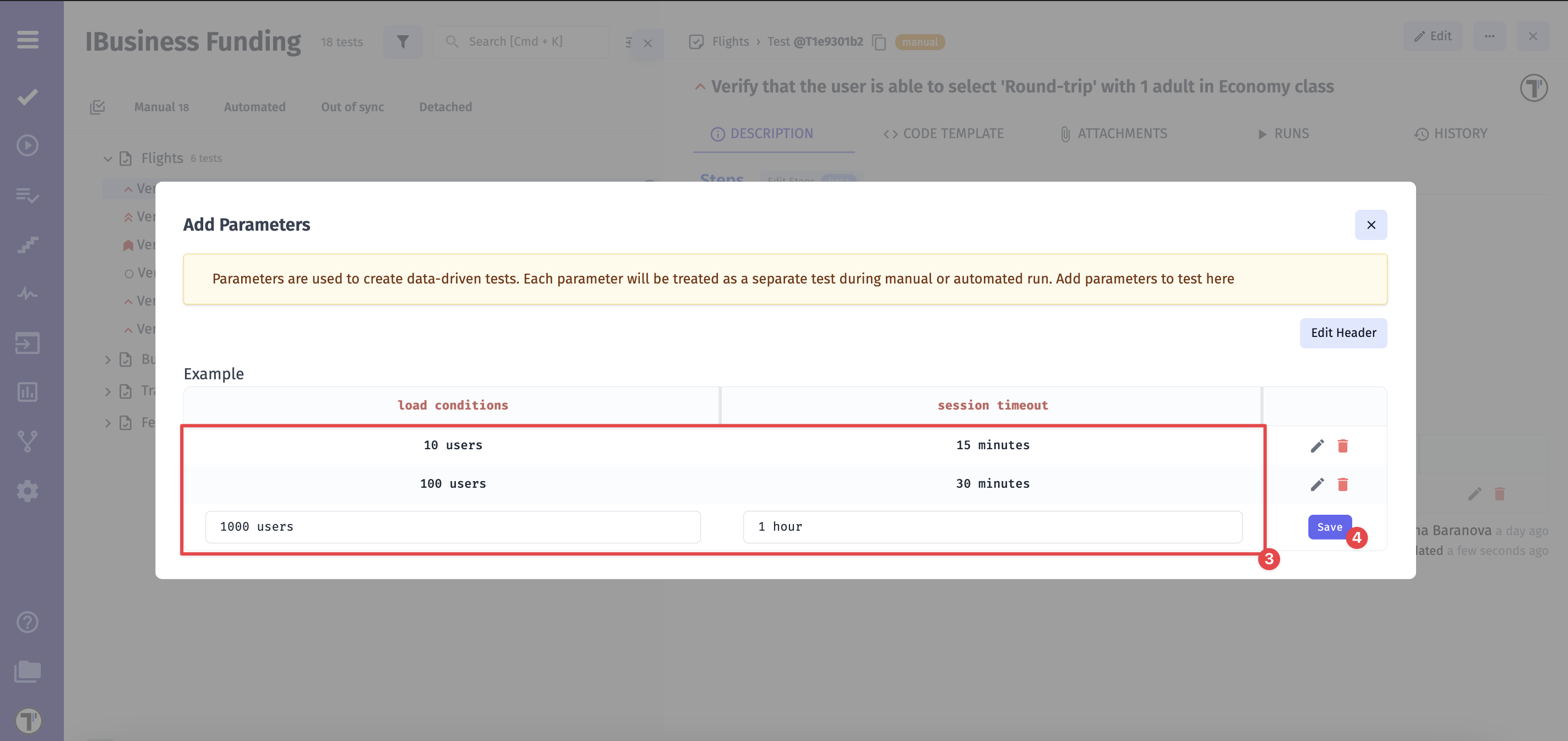
Task: Click Save button for new parameter row
Action: [x=1329, y=527]
